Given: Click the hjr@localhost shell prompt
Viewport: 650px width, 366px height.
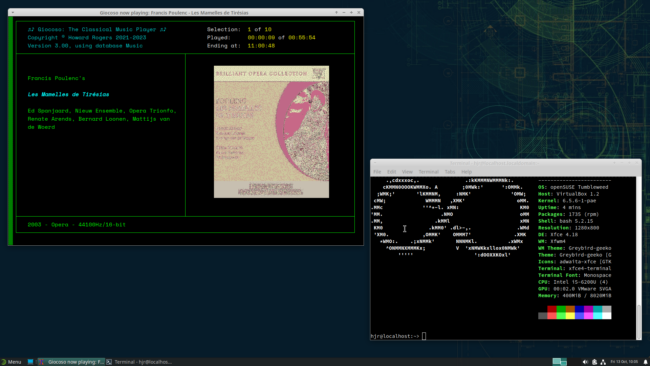Looking at the screenshot, I should pyautogui.click(x=395, y=336).
